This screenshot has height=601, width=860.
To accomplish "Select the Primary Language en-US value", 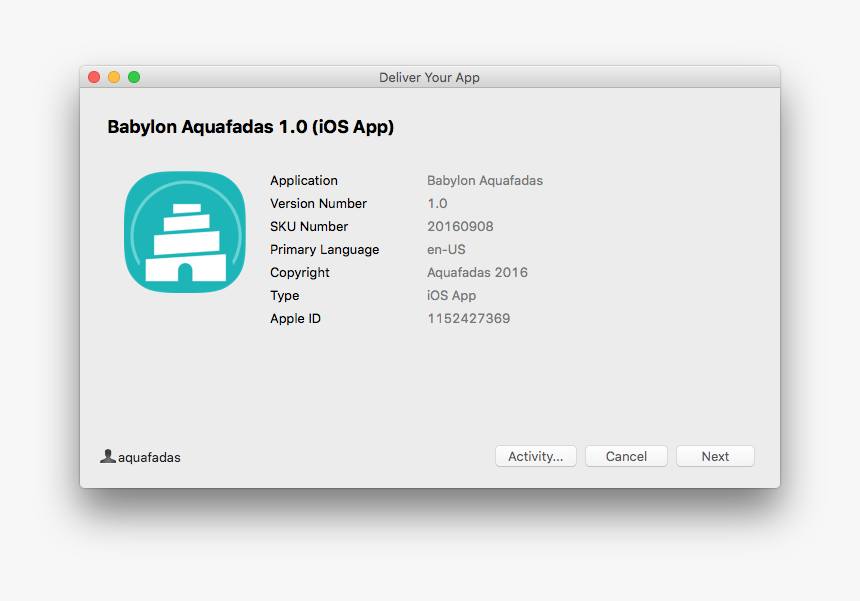I will pyautogui.click(x=446, y=249).
